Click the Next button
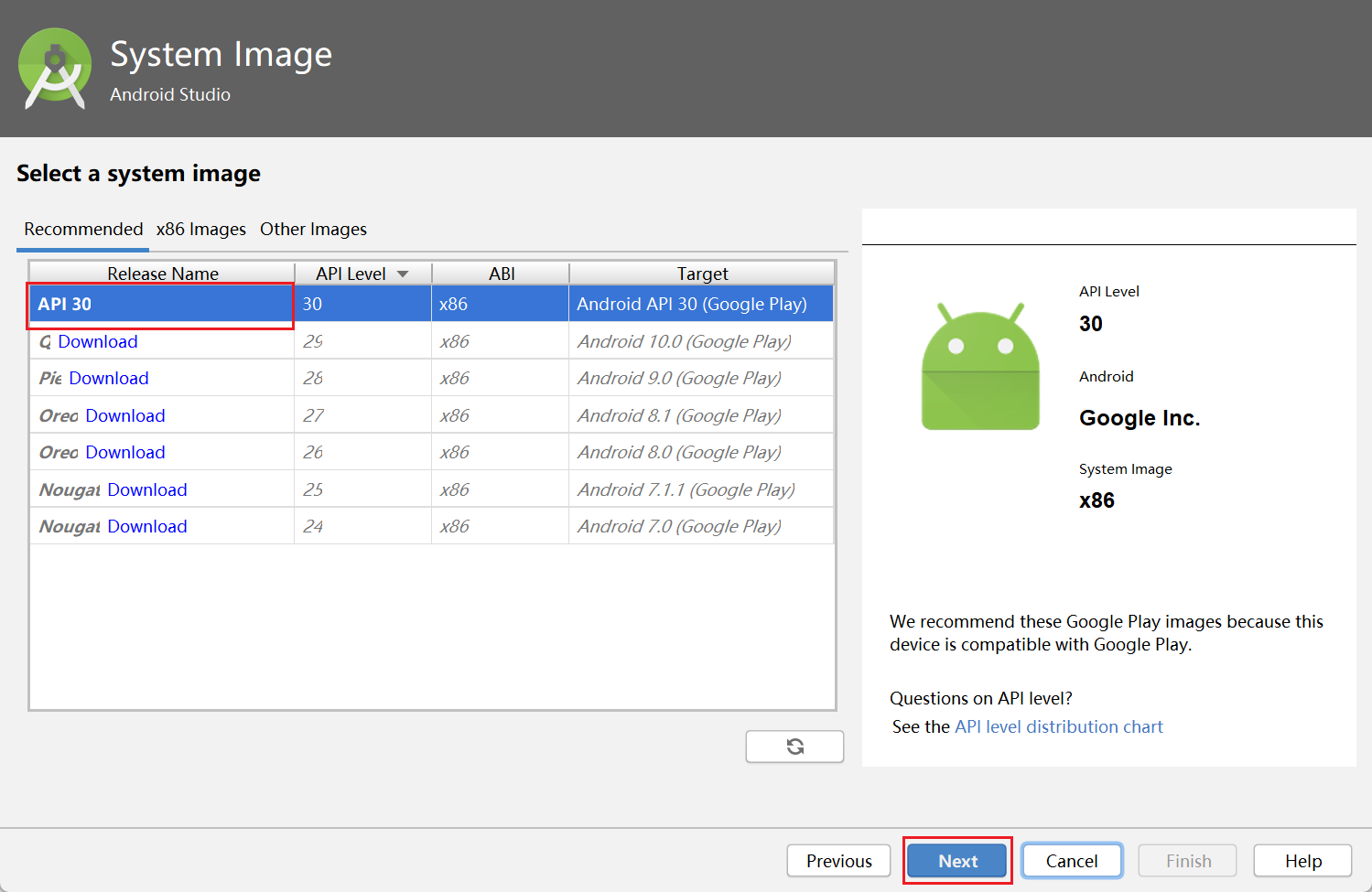 957,861
